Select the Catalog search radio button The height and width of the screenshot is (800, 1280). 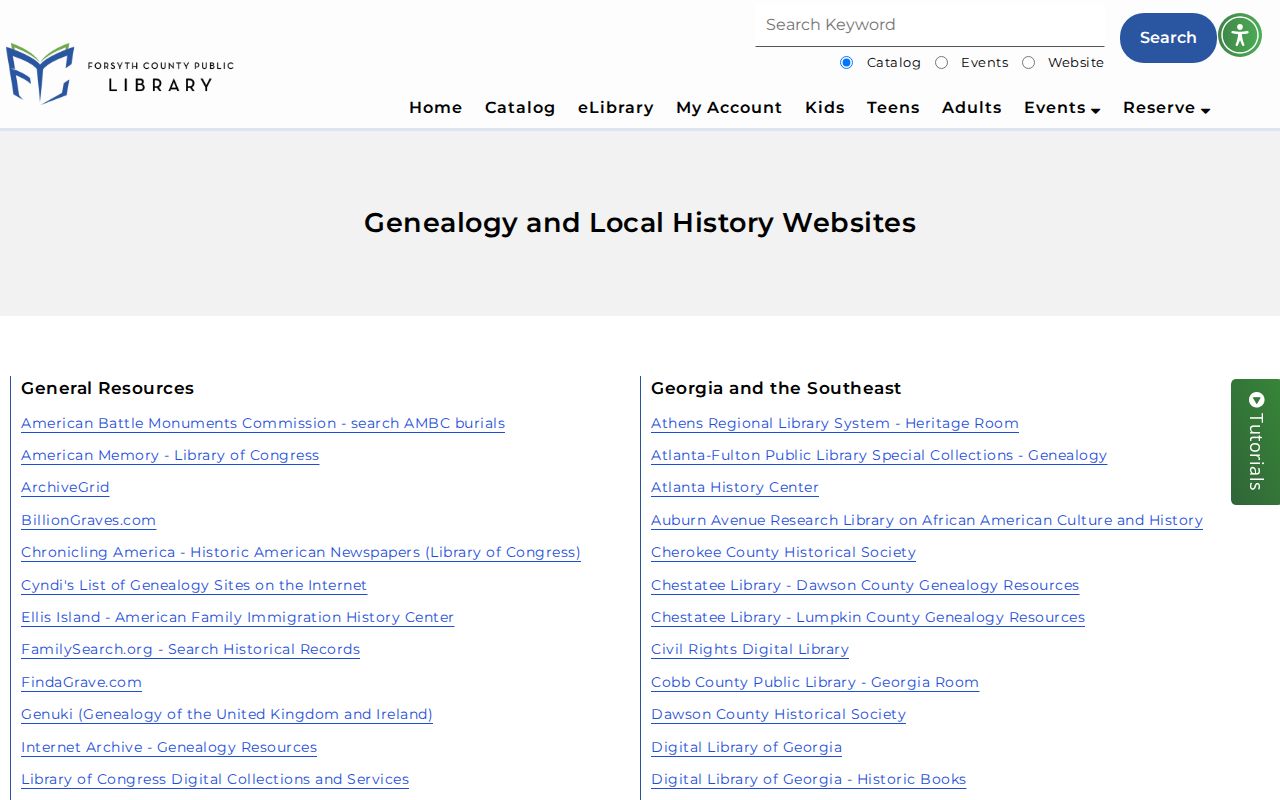click(x=847, y=63)
